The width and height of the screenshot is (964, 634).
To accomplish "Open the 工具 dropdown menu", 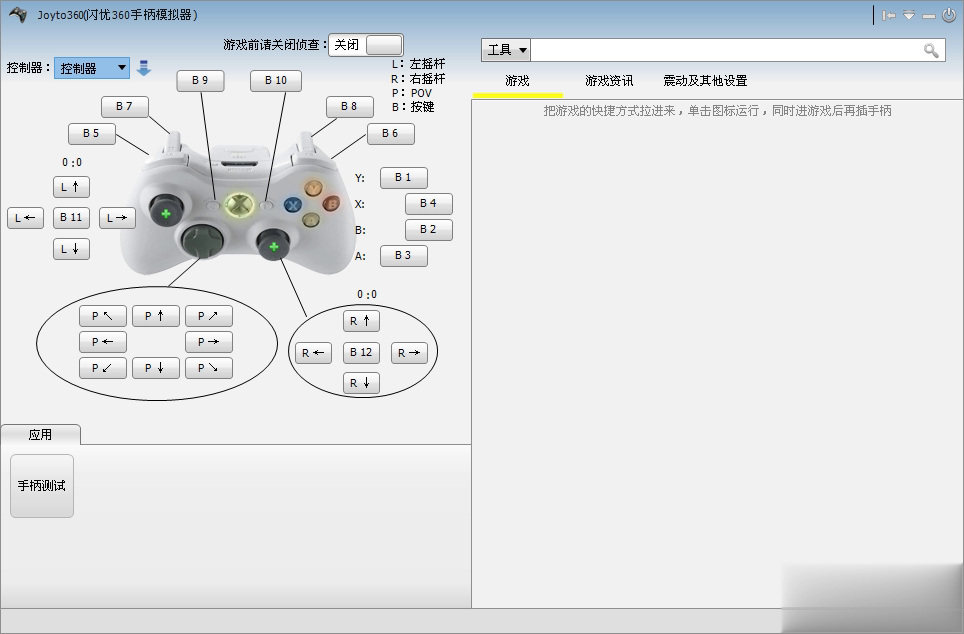I will [x=505, y=48].
